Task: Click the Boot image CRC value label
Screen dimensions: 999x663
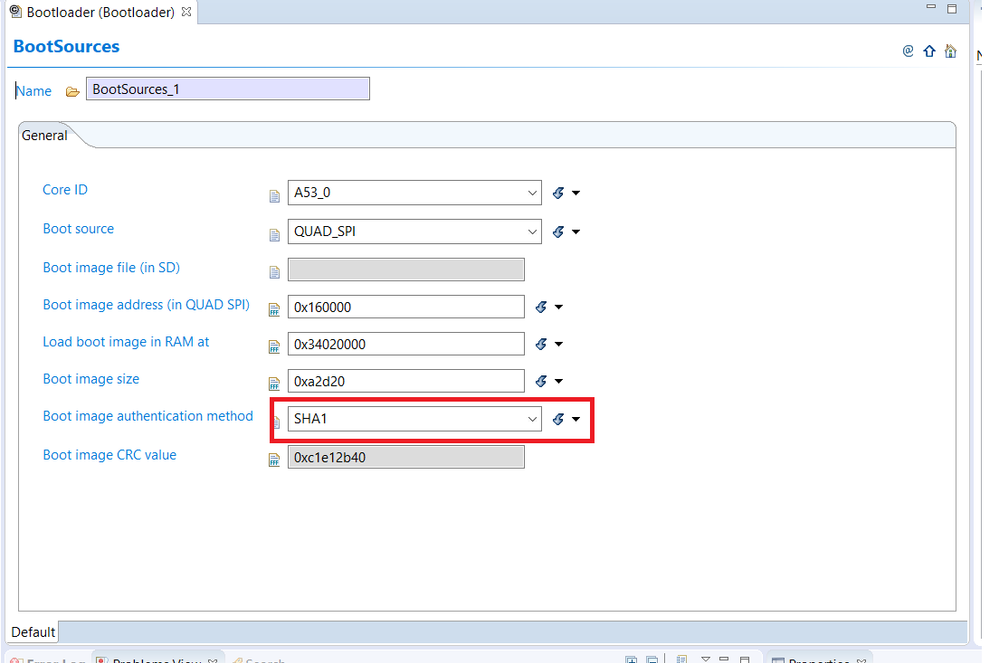Action: coord(110,455)
